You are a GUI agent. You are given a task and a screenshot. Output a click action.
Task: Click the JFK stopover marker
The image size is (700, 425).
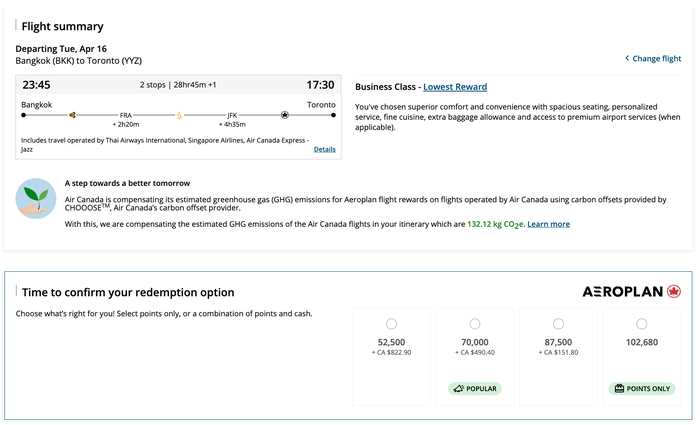[232, 115]
